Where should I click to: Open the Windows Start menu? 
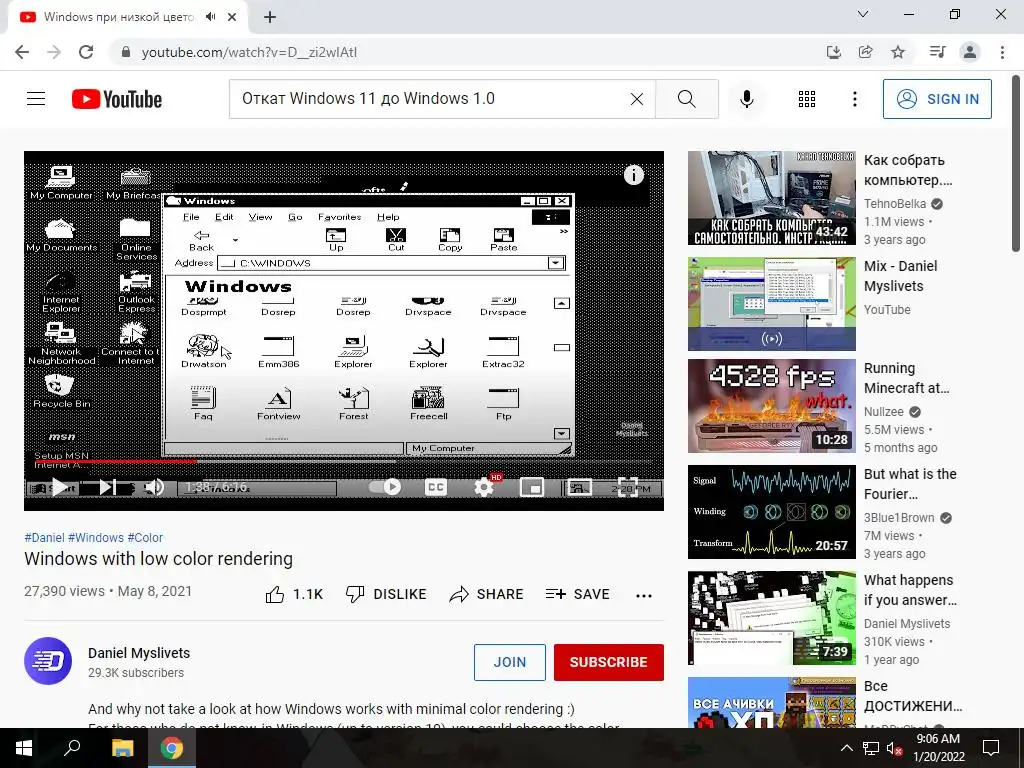click(24, 748)
